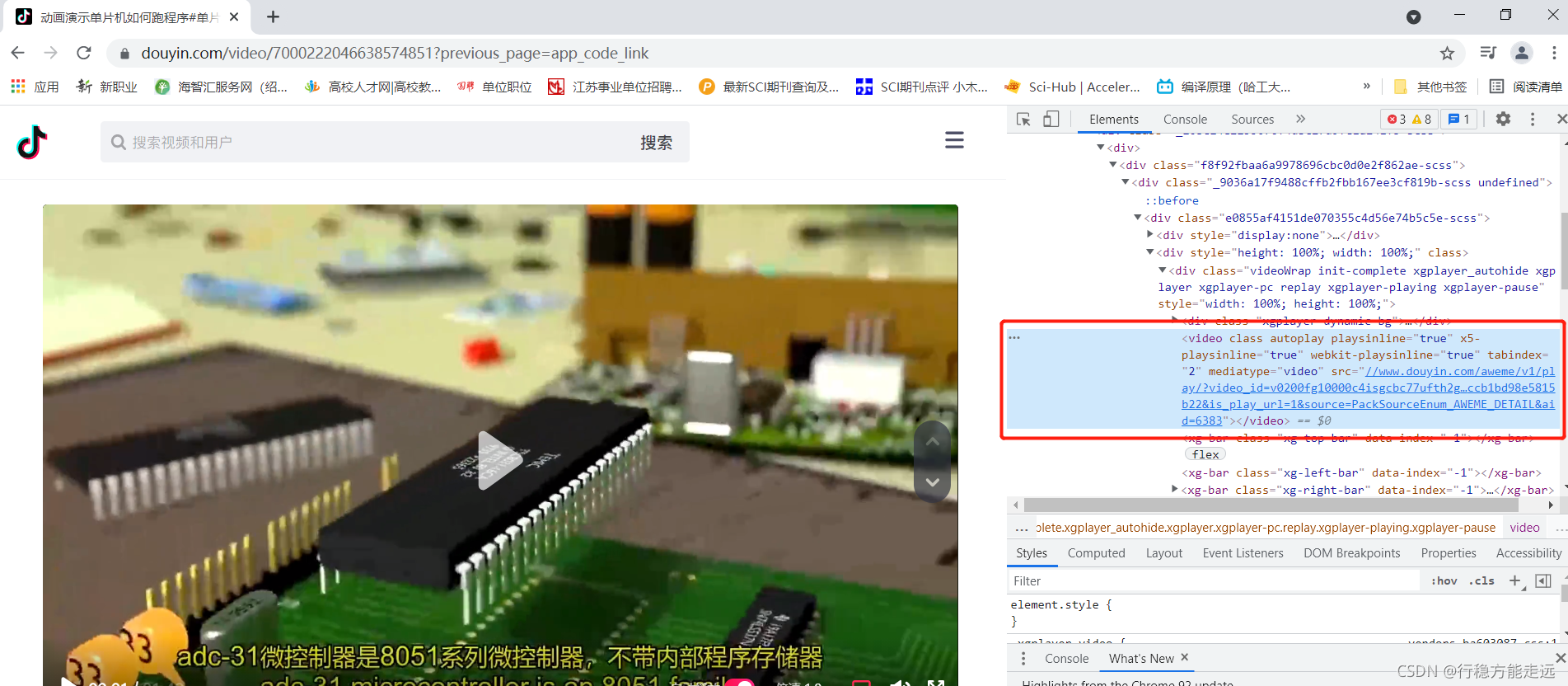Open the Layout tab
Image resolution: width=1568 pixels, height=686 pixels.
1163,553
